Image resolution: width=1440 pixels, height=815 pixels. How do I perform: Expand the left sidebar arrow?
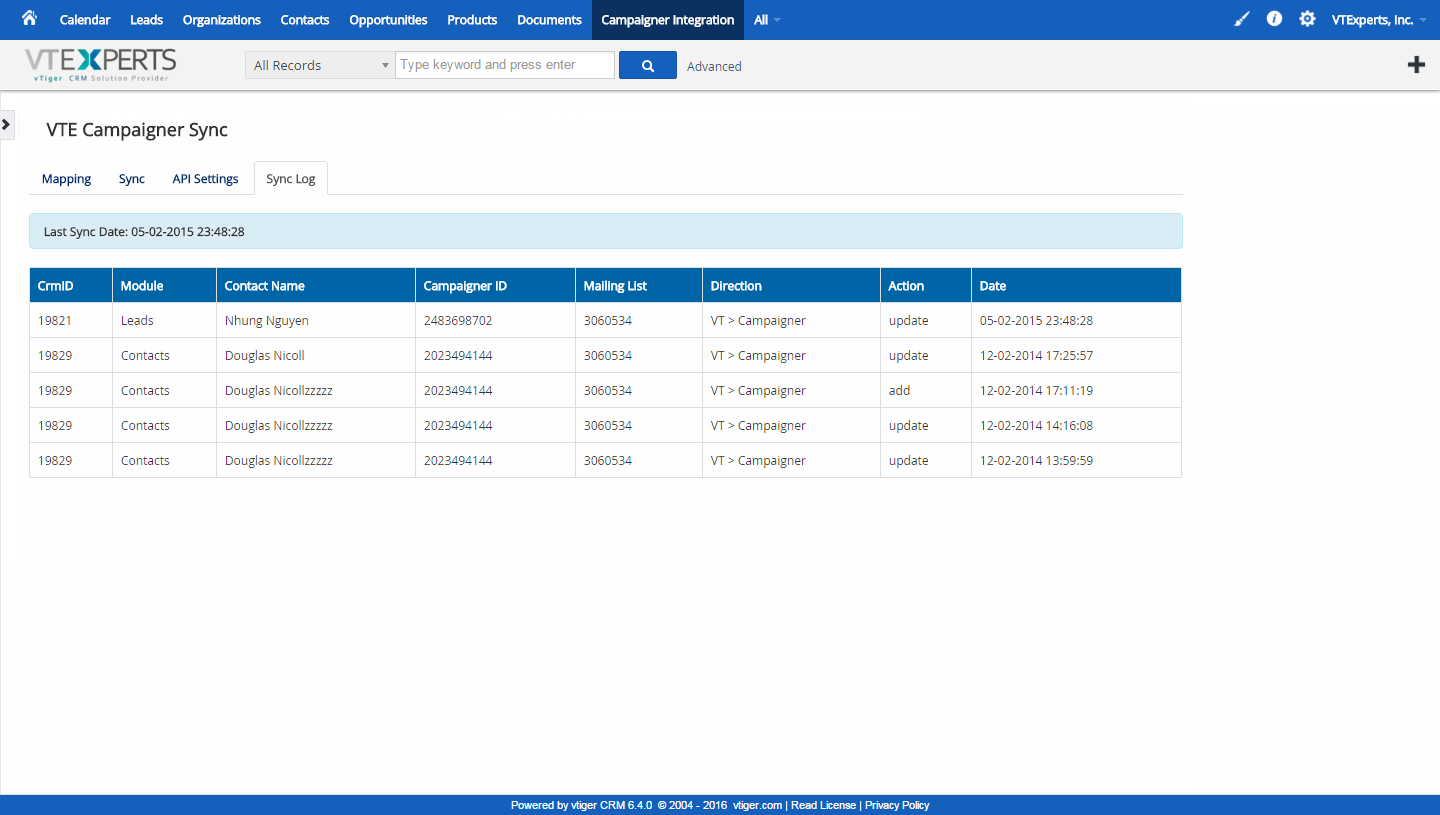tap(6, 124)
